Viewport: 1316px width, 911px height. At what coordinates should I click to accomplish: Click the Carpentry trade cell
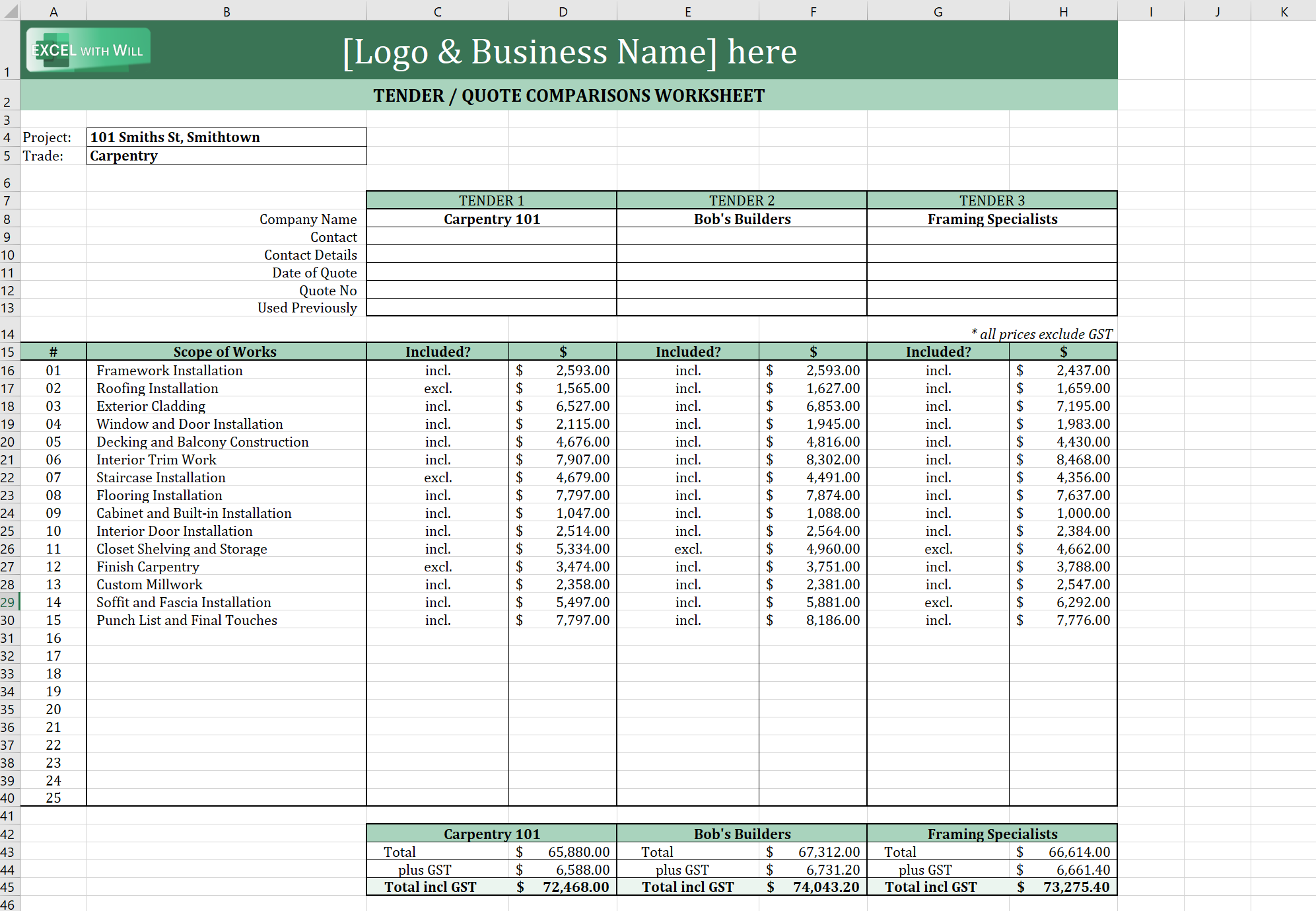(x=226, y=156)
